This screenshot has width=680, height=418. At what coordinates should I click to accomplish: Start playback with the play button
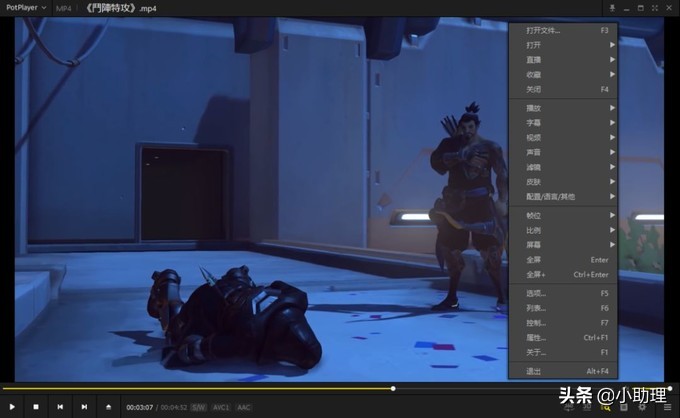pyautogui.click(x=12, y=407)
